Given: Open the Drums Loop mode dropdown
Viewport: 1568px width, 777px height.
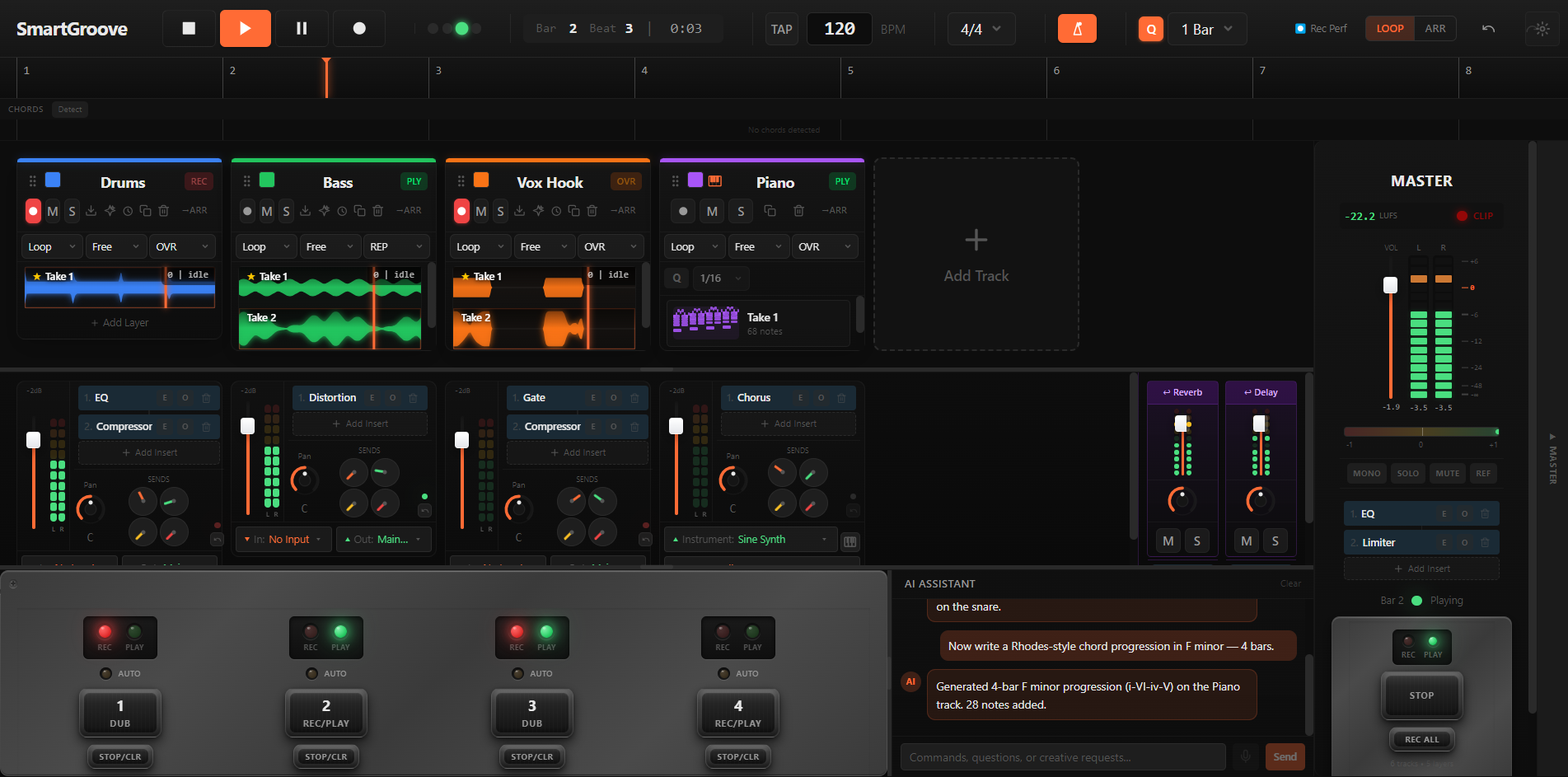Looking at the screenshot, I should click(51, 246).
